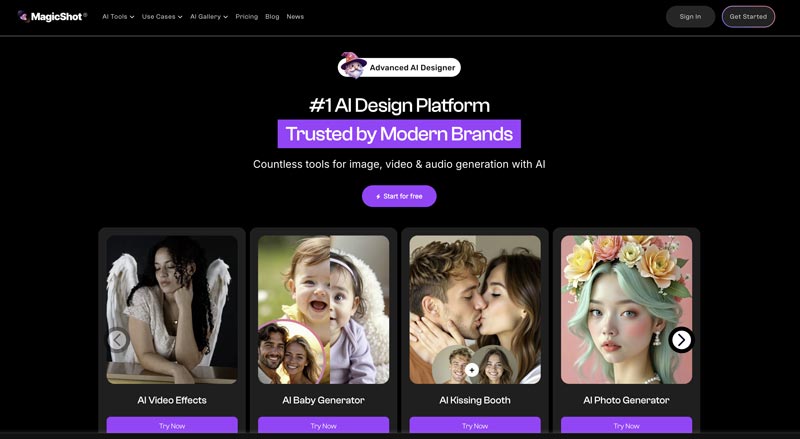Viewport: 800px width, 439px height.
Task: Open the Blog menu item
Action: pos(272,16)
